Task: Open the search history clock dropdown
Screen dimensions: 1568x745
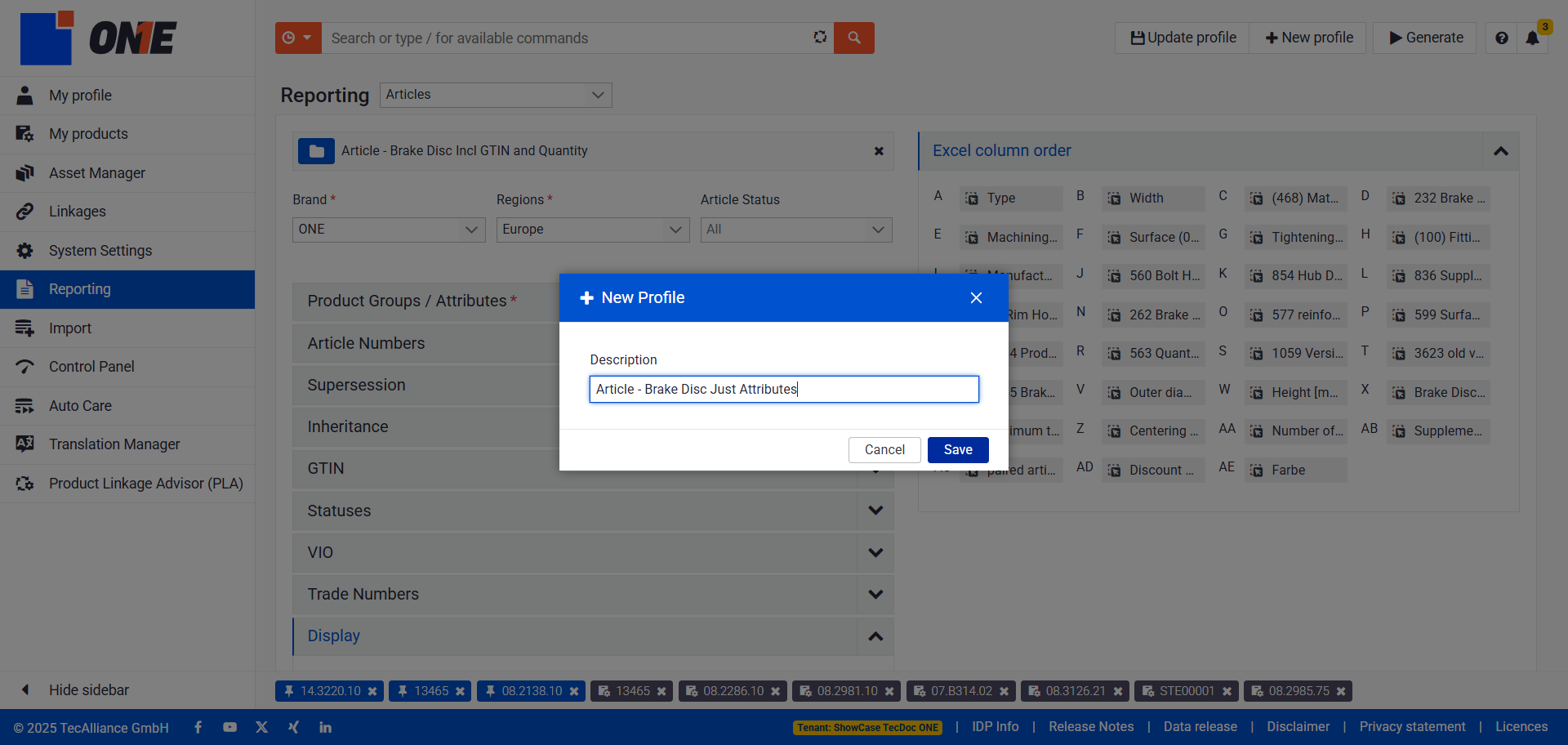Action: click(x=298, y=38)
